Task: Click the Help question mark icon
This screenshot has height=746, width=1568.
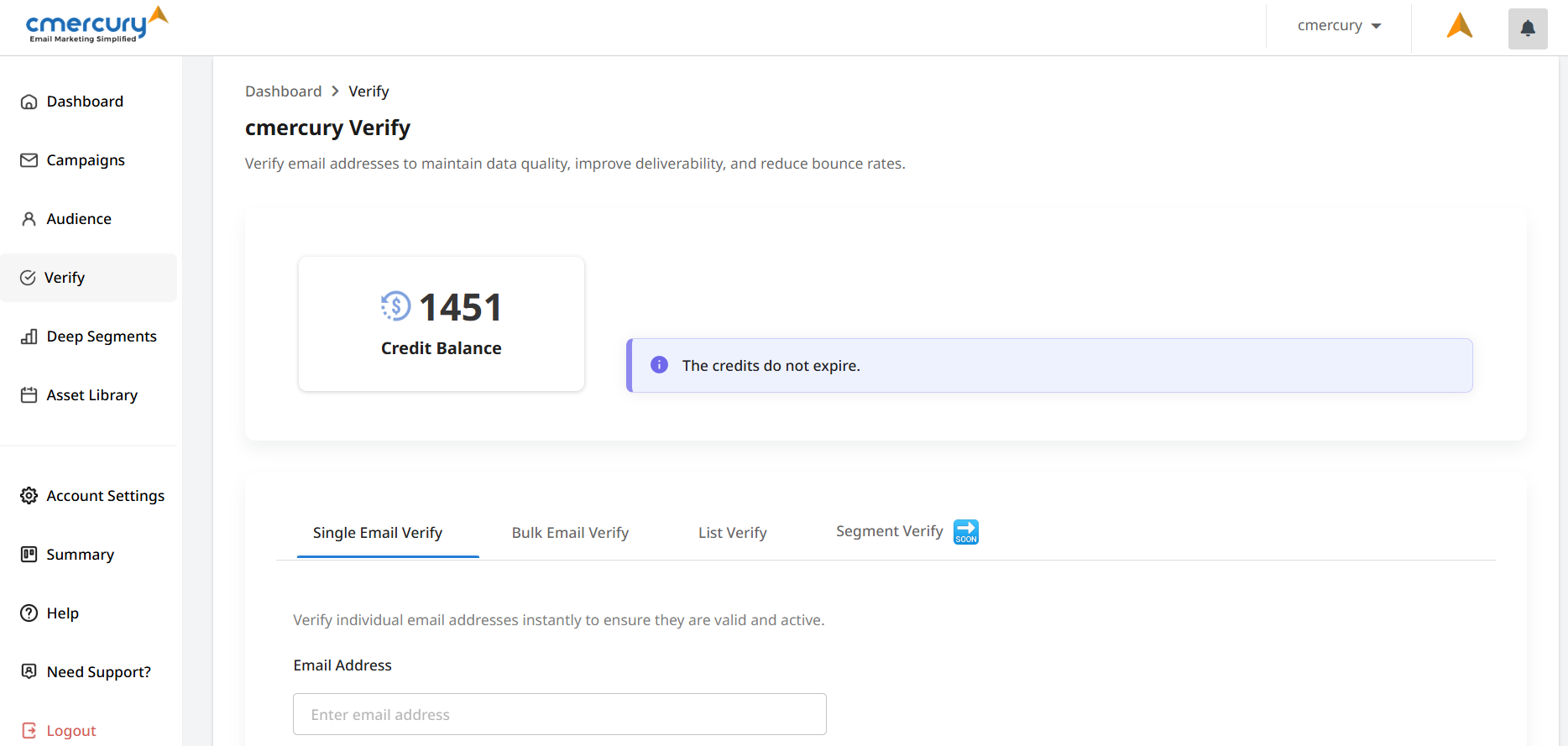Action: click(x=29, y=613)
